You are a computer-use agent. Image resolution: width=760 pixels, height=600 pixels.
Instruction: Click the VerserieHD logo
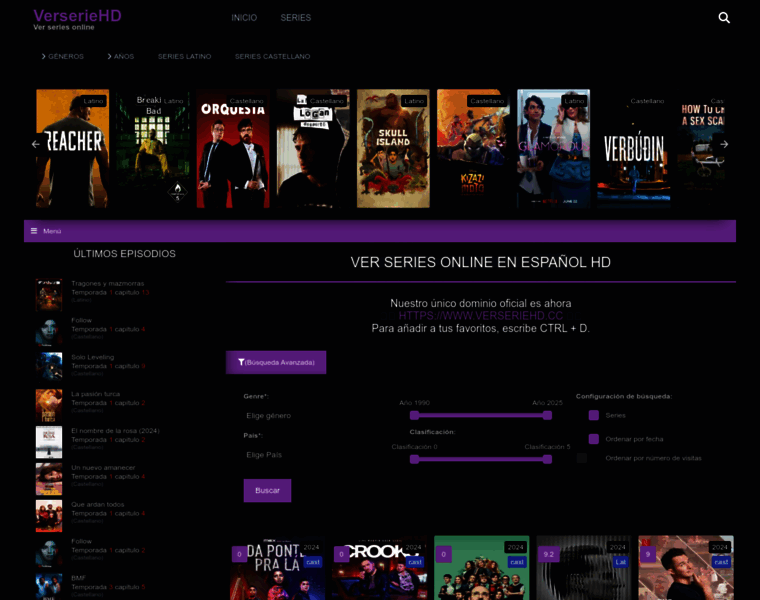(x=77, y=16)
